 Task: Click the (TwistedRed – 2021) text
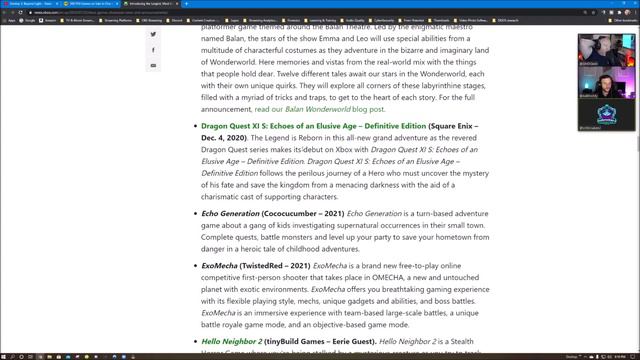275,266
